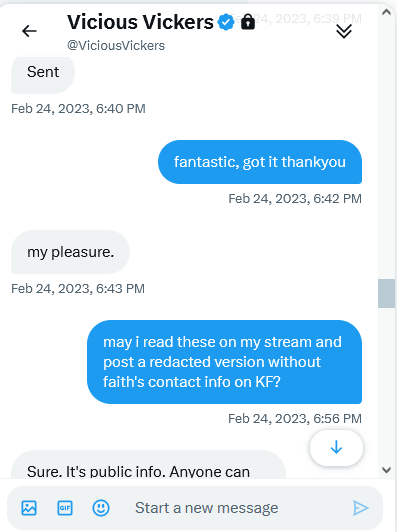Open the Vicious Vickers profile name

point(140,22)
